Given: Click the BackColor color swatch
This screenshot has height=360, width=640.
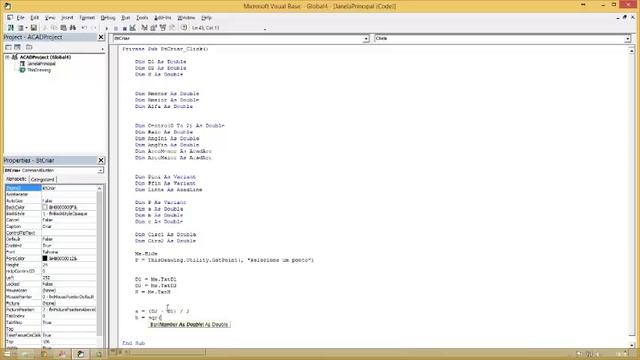Looking at the screenshot, I should point(45,207).
